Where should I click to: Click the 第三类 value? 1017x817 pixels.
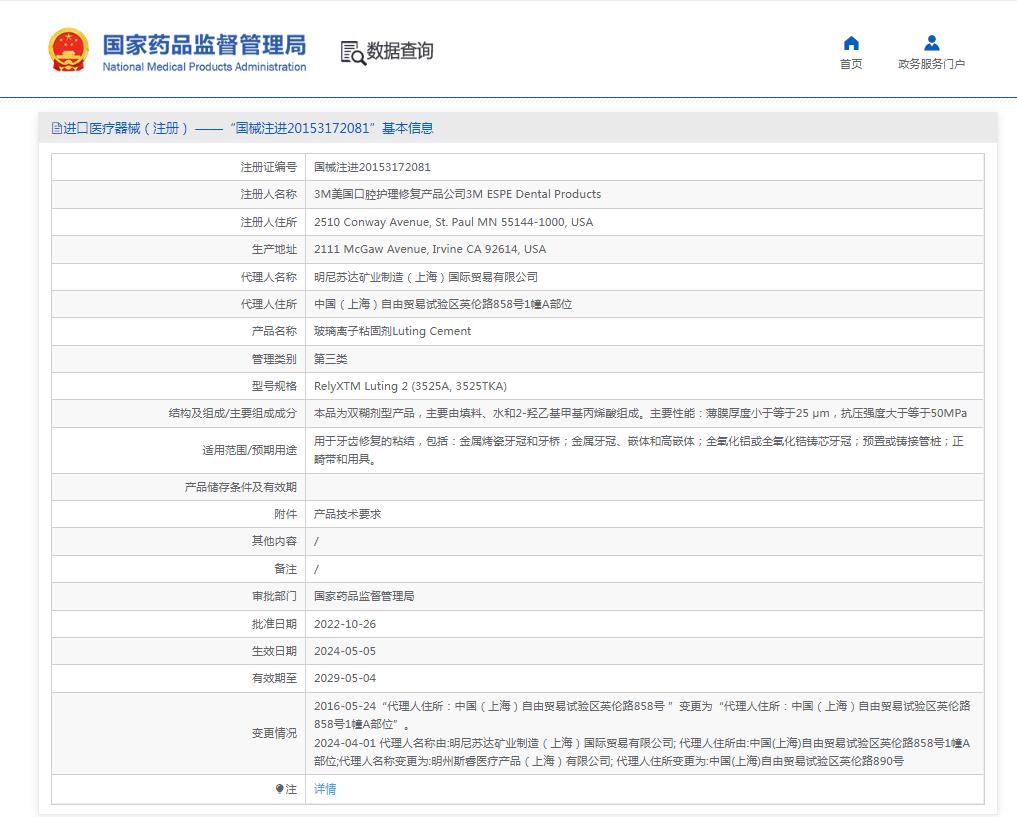[x=331, y=359]
